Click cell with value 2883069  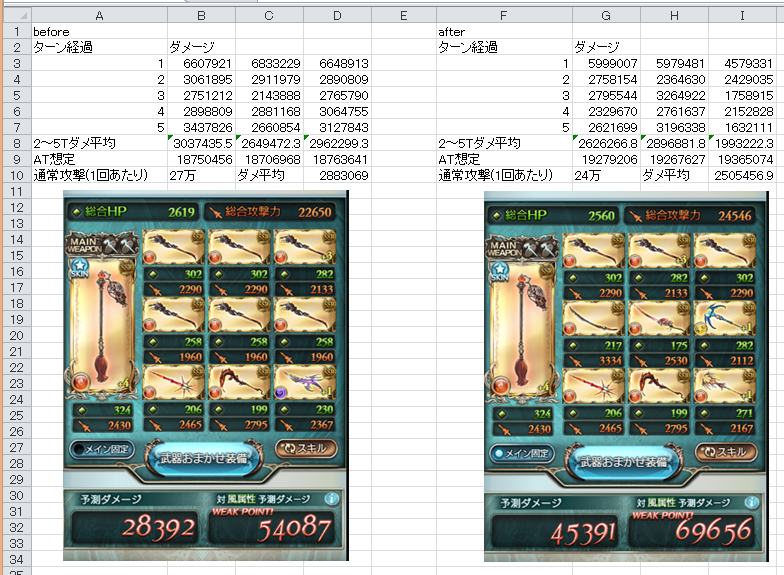338,175
